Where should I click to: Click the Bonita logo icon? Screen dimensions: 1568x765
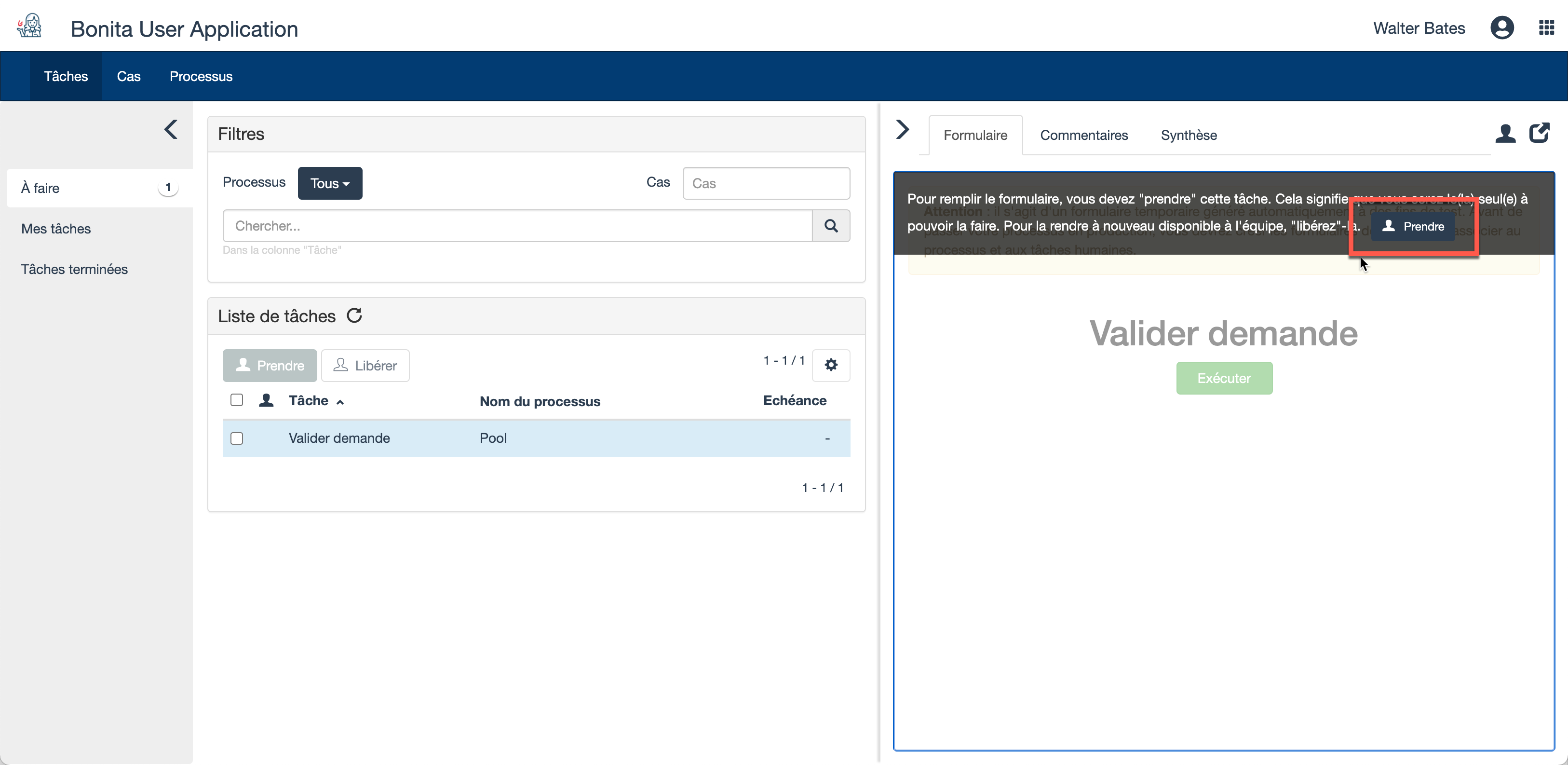coord(28,26)
